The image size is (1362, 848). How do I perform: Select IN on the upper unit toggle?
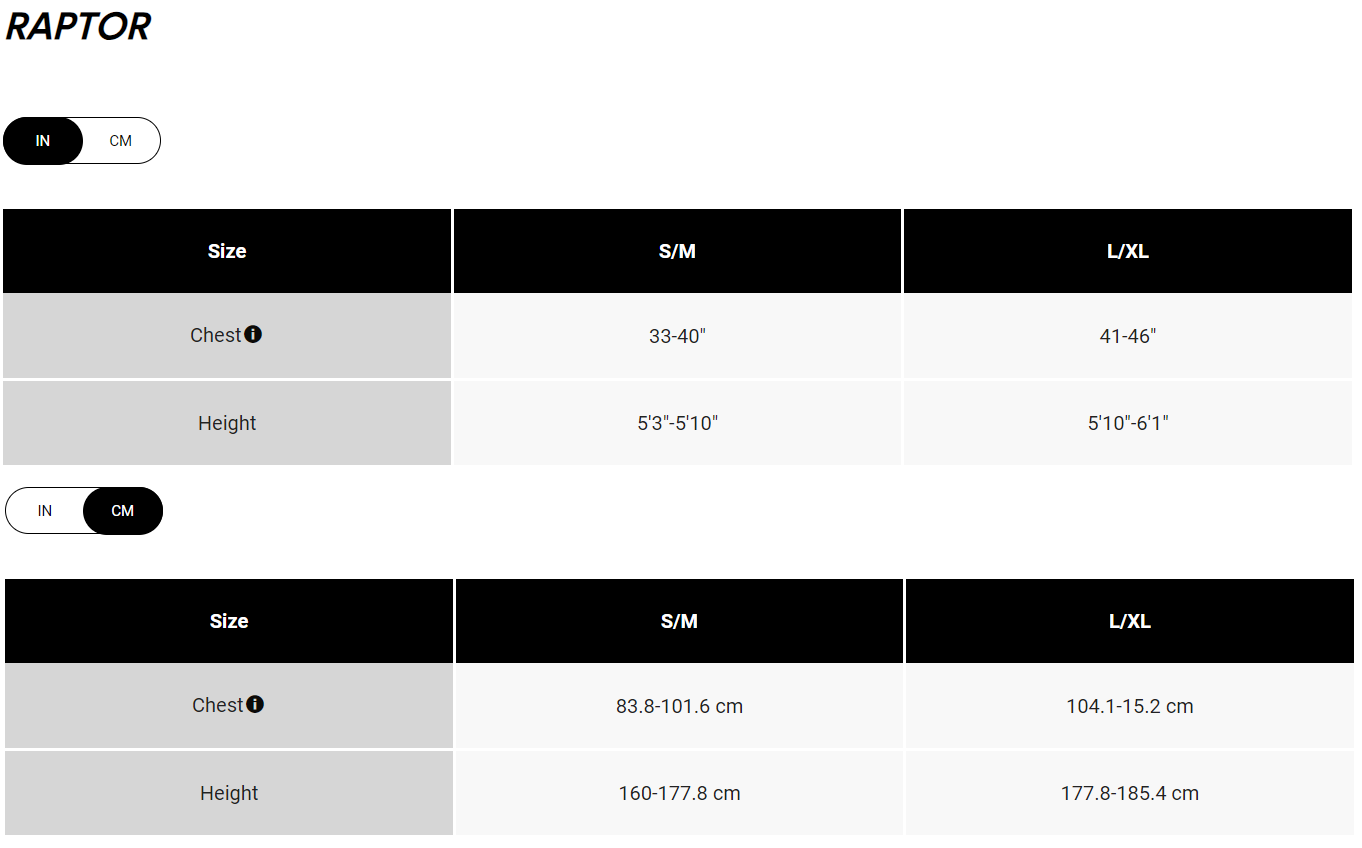coord(43,141)
